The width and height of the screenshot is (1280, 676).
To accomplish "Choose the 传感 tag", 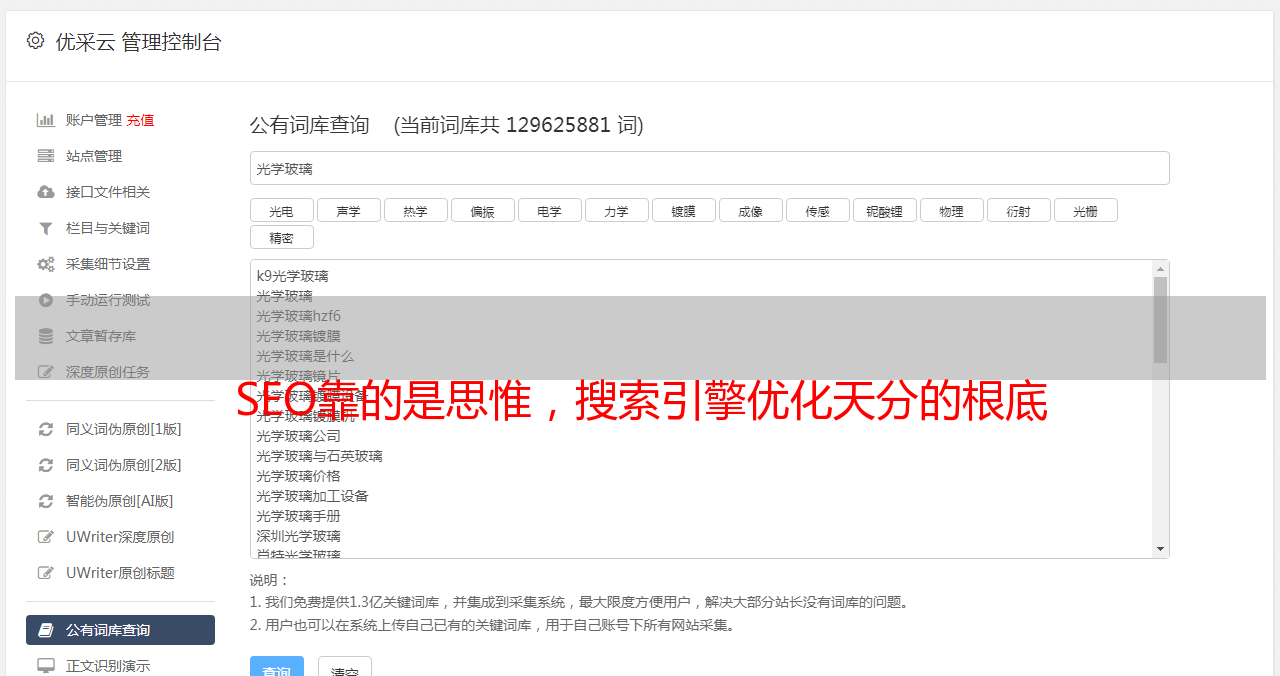I will click(817, 210).
